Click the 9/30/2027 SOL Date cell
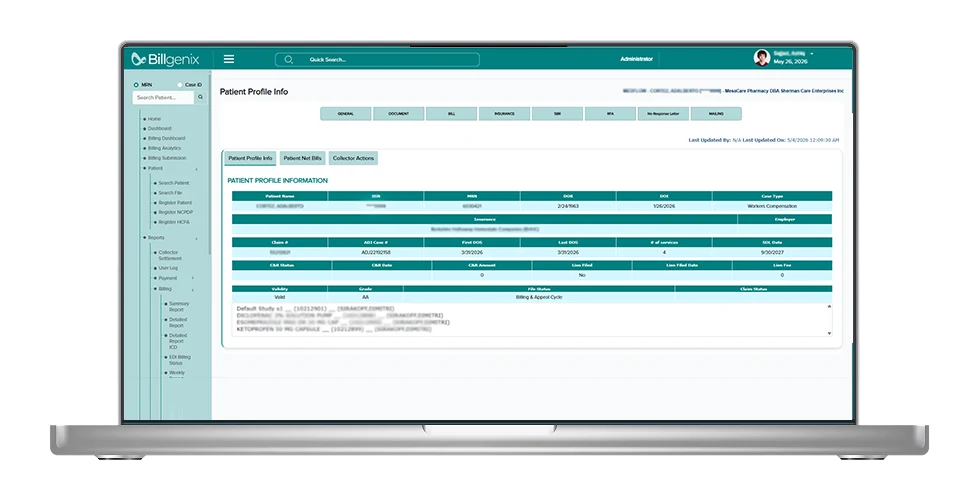This screenshot has height=486, width=966. coord(772,253)
